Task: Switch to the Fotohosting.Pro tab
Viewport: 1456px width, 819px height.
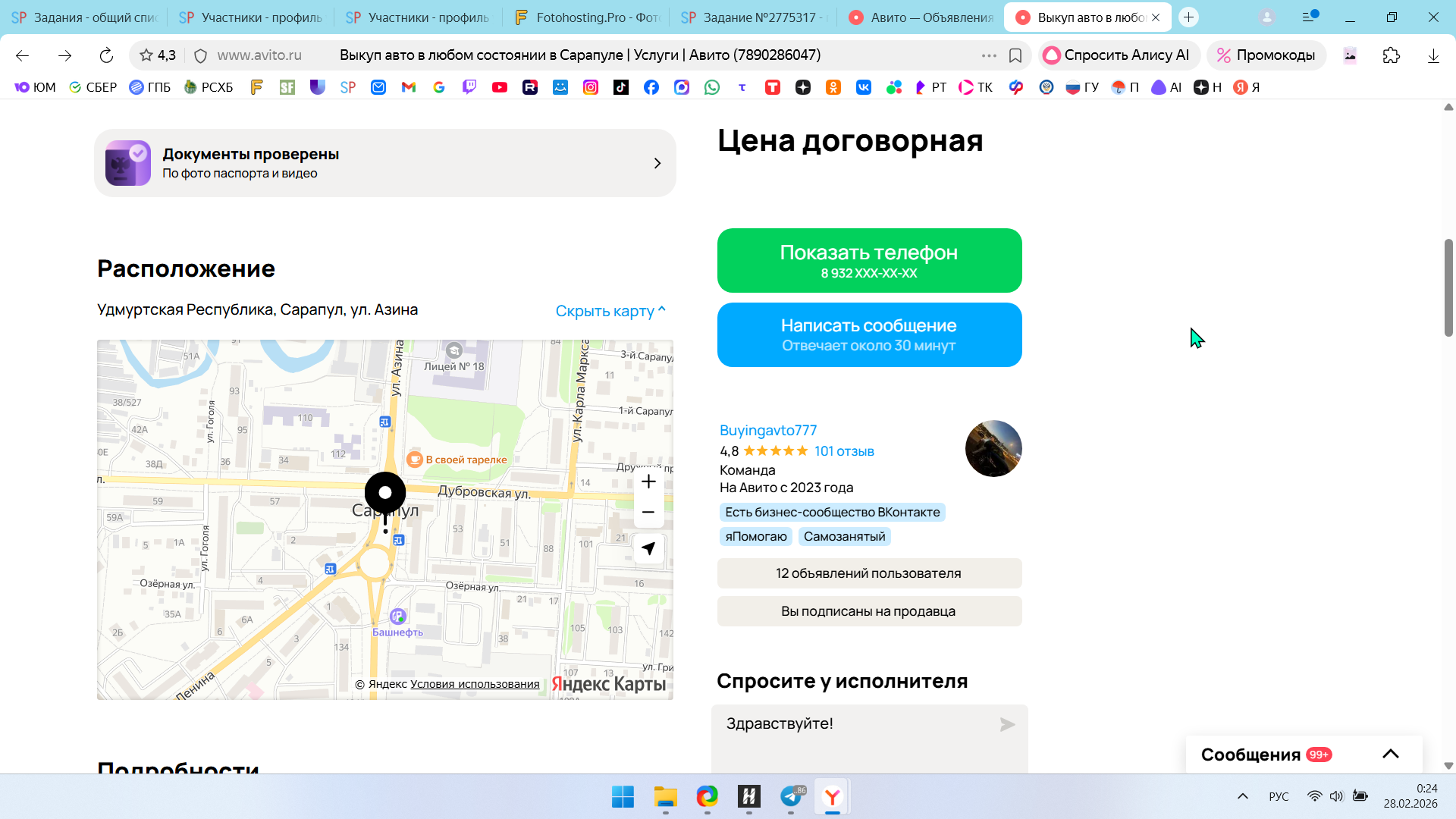Action: point(586,17)
